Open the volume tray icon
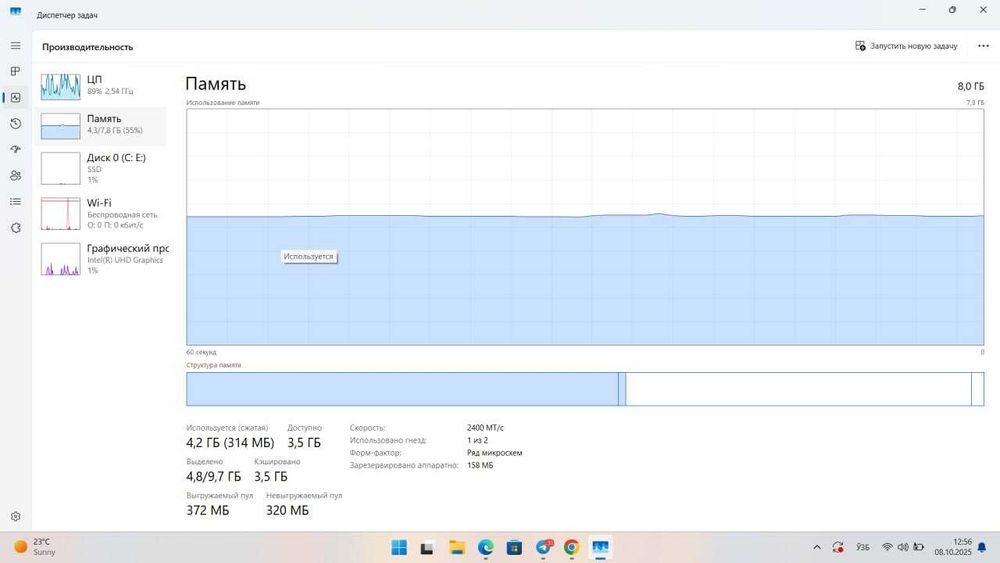 (x=903, y=547)
